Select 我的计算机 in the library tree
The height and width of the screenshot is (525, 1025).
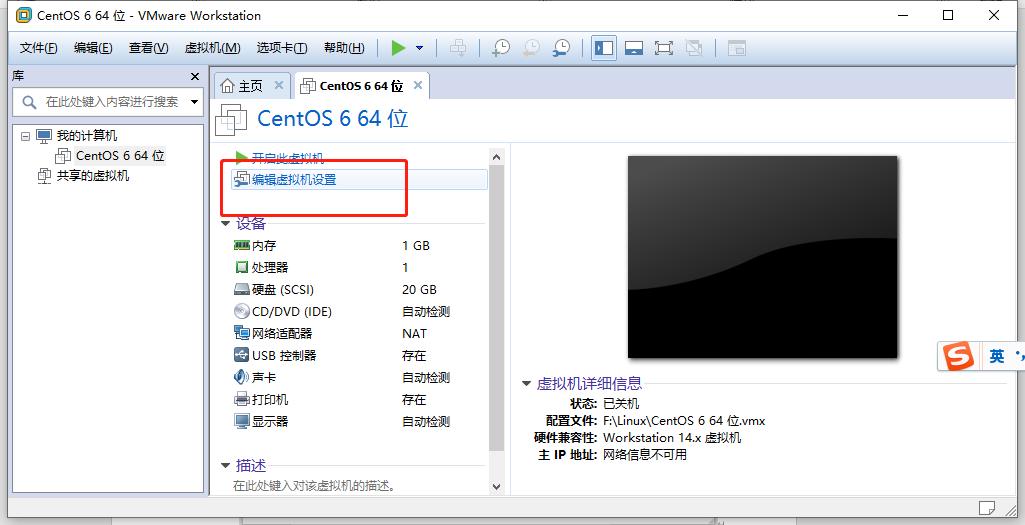coord(86,136)
